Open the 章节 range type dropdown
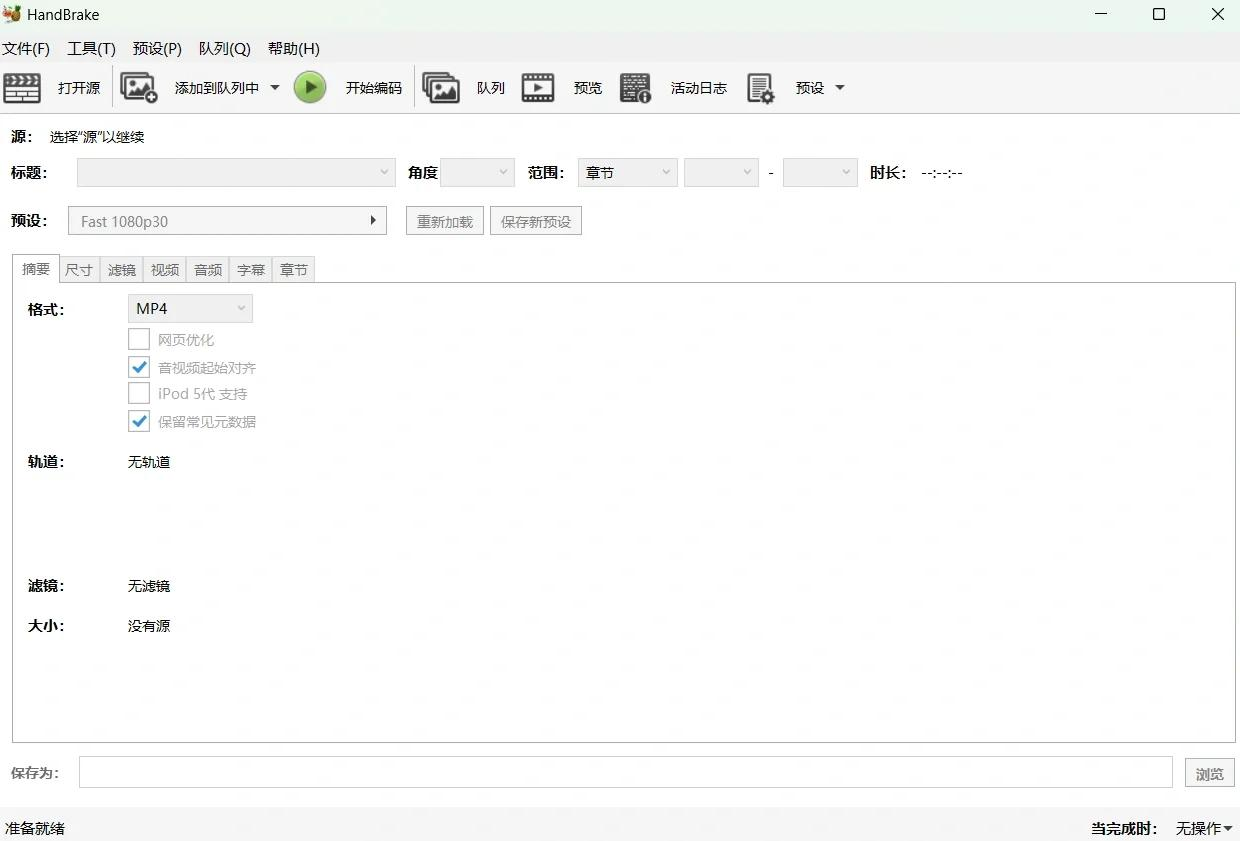This screenshot has height=841, width=1240. (628, 172)
